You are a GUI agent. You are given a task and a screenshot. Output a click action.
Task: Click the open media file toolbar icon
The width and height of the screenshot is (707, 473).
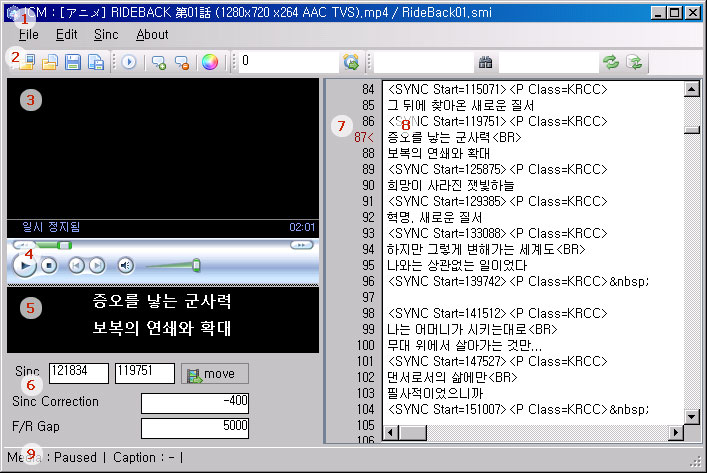(x=27, y=62)
